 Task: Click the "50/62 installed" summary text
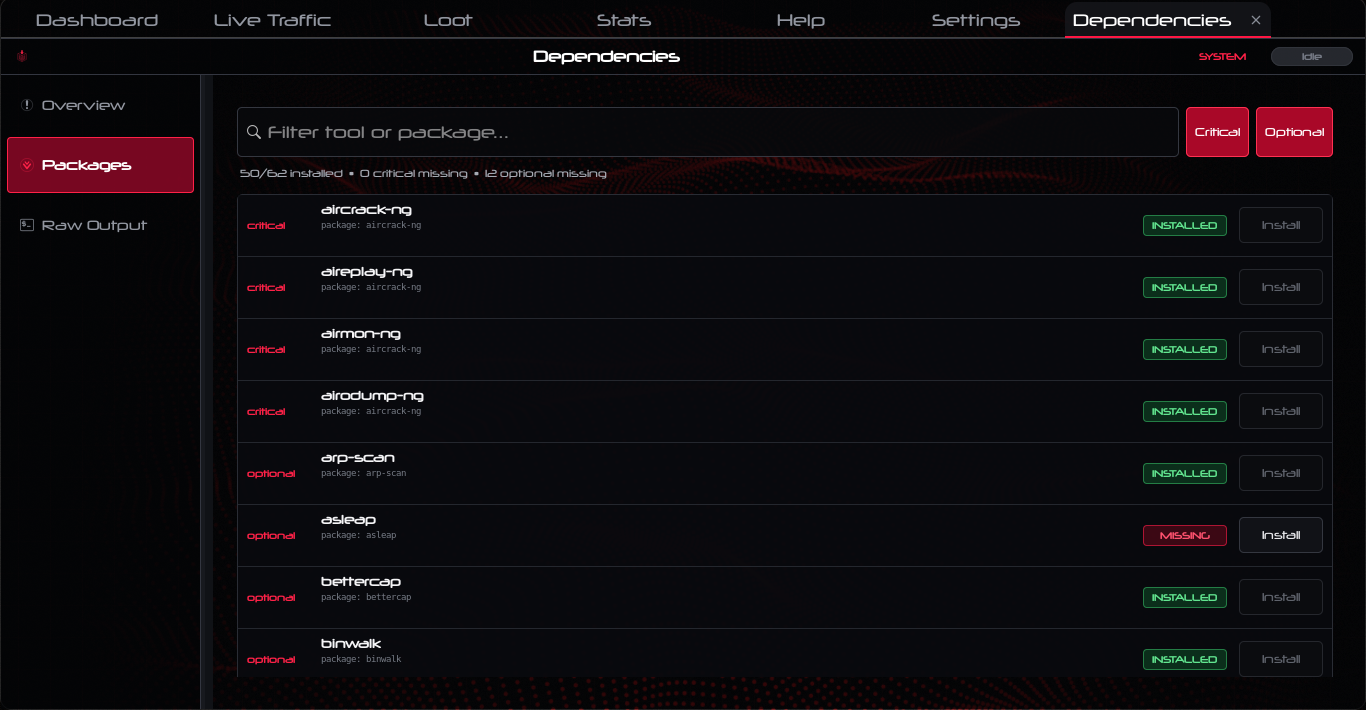(x=291, y=174)
